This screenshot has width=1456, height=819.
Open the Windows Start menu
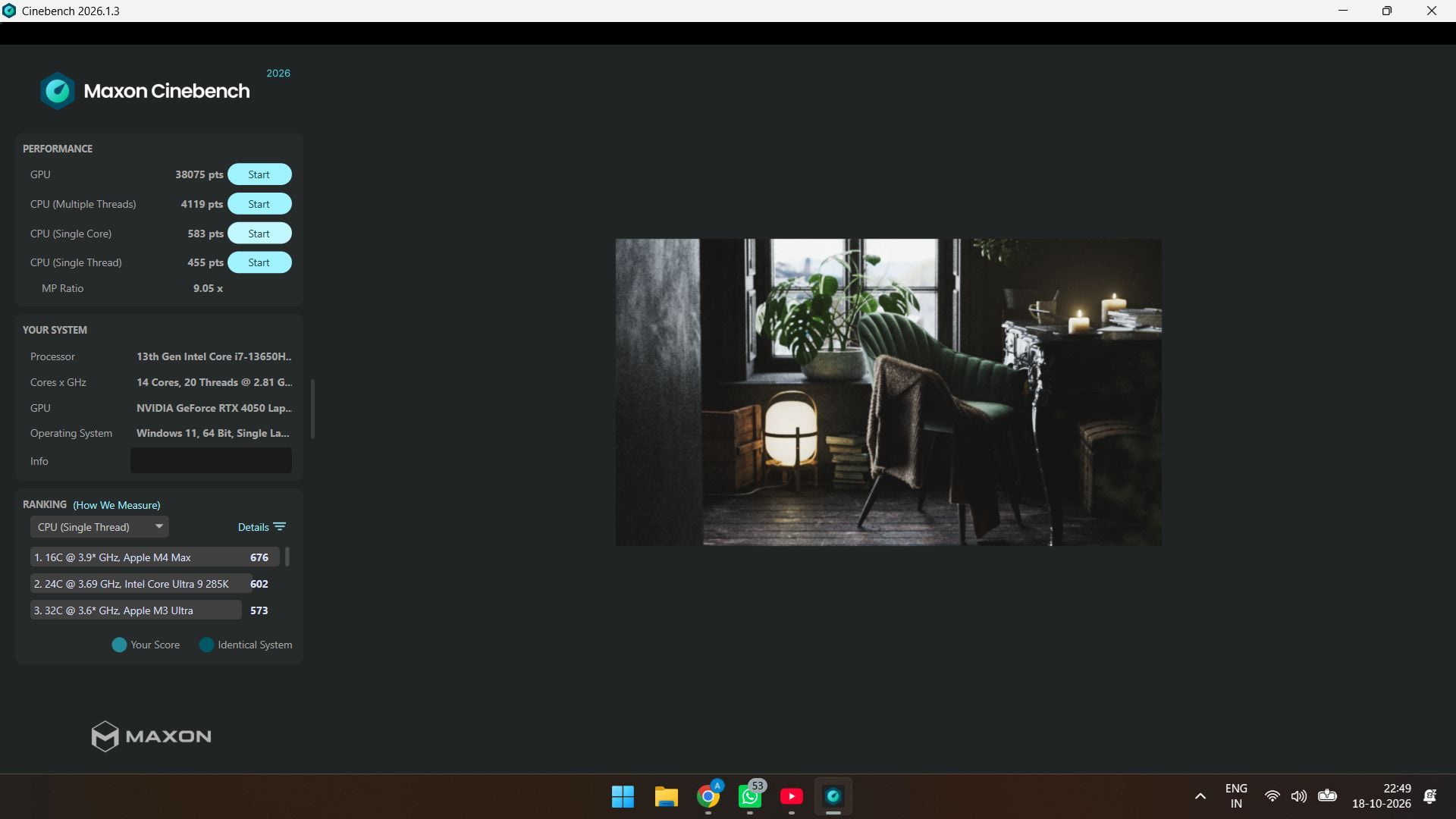[623, 796]
